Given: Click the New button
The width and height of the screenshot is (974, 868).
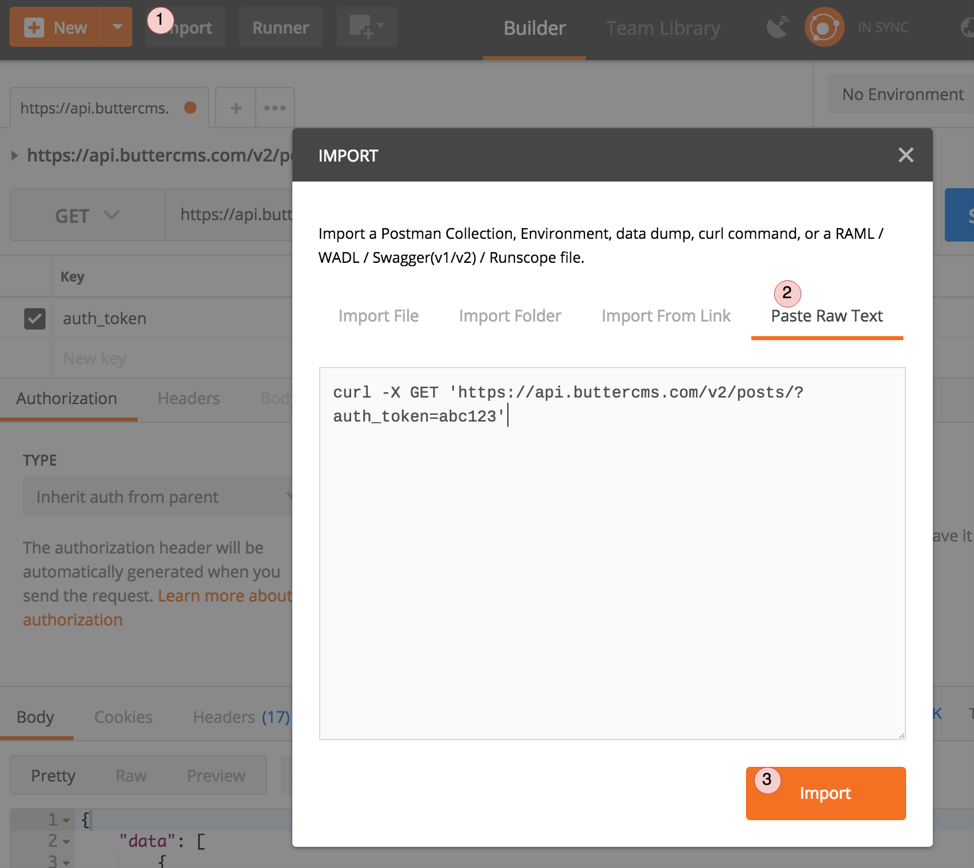Looking at the screenshot, I should pos(57,27).
